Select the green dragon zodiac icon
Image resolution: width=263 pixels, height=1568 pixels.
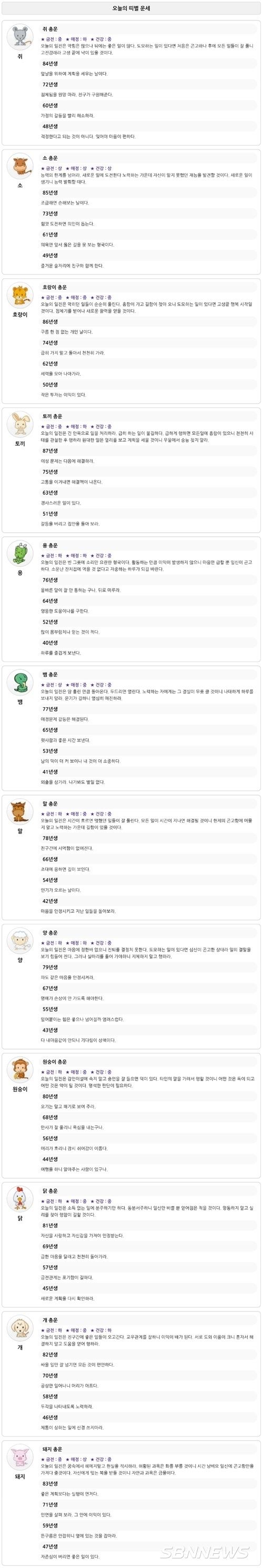tap(20, 554)
